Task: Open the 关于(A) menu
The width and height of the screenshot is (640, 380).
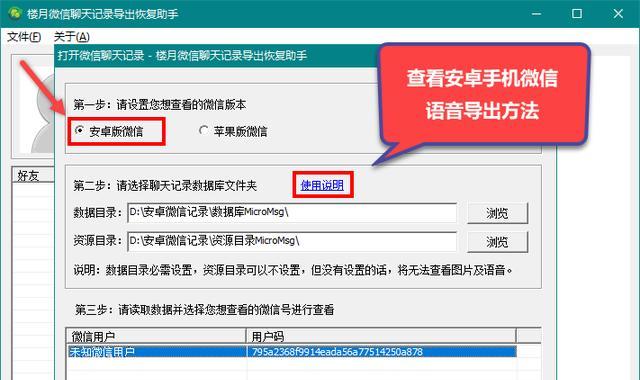Action: (x=72, y=37)
